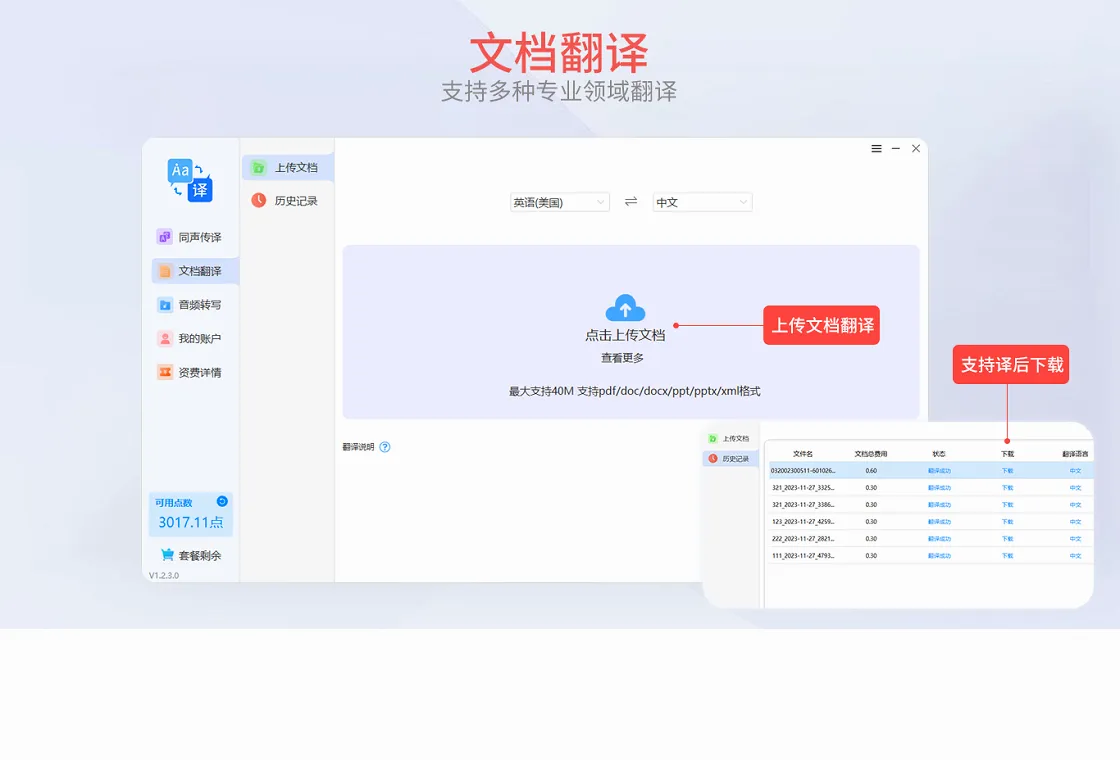1120x760 pixels.
Task: Download the 032002300511 file row
Action: 1007,471
